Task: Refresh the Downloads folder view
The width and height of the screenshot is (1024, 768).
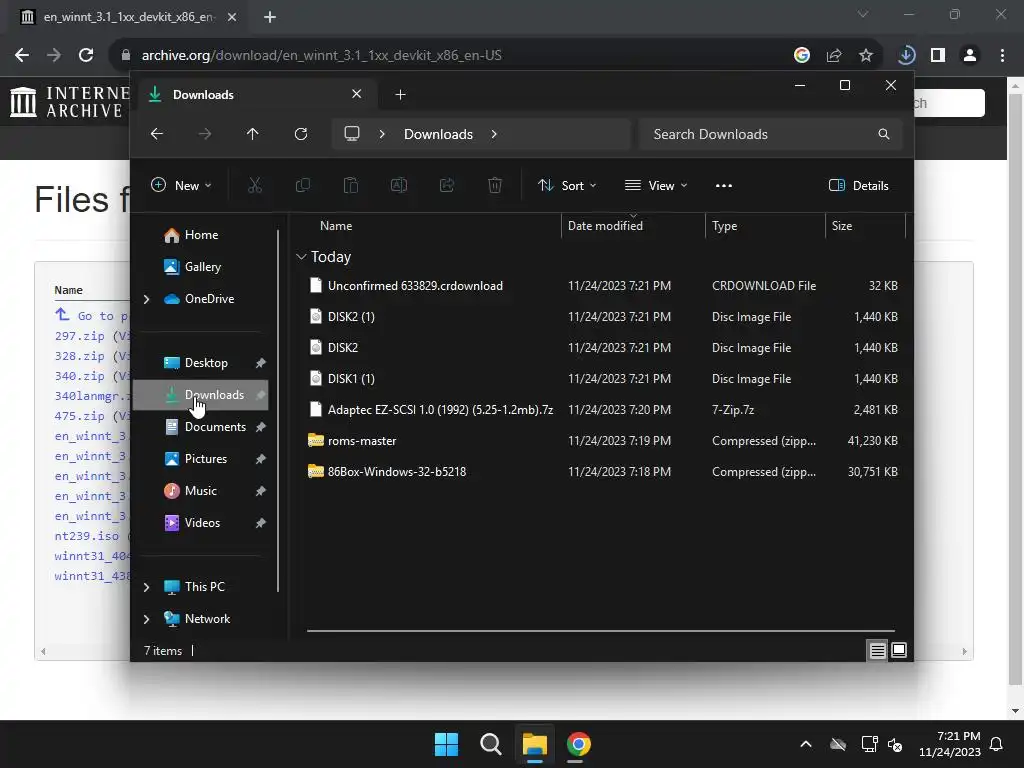Action: pyautogui.click(x=300, y=134)
